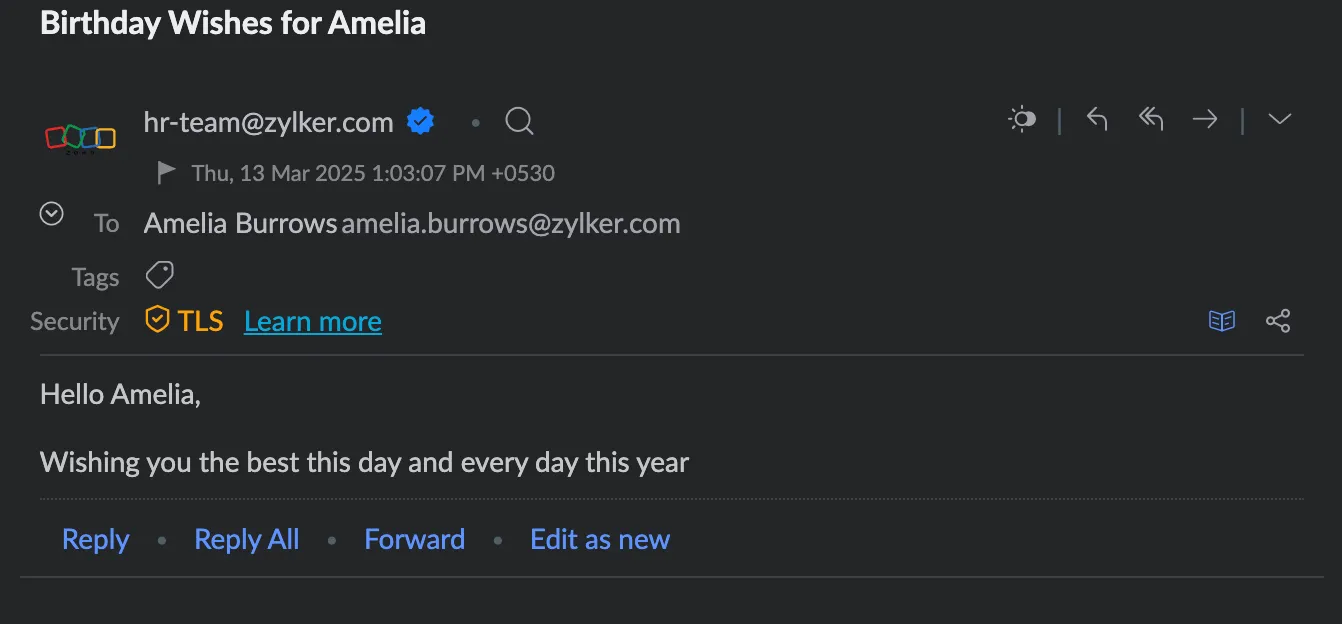Add a tag using the tag icon

[x=160, y=275]
